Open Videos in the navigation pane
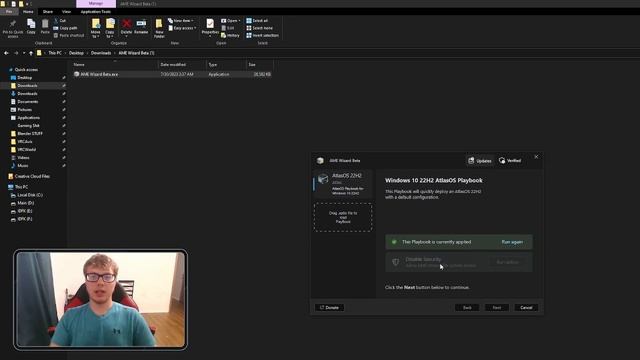The height and width of the screenshot is (360, 640). tap(23, 158)
